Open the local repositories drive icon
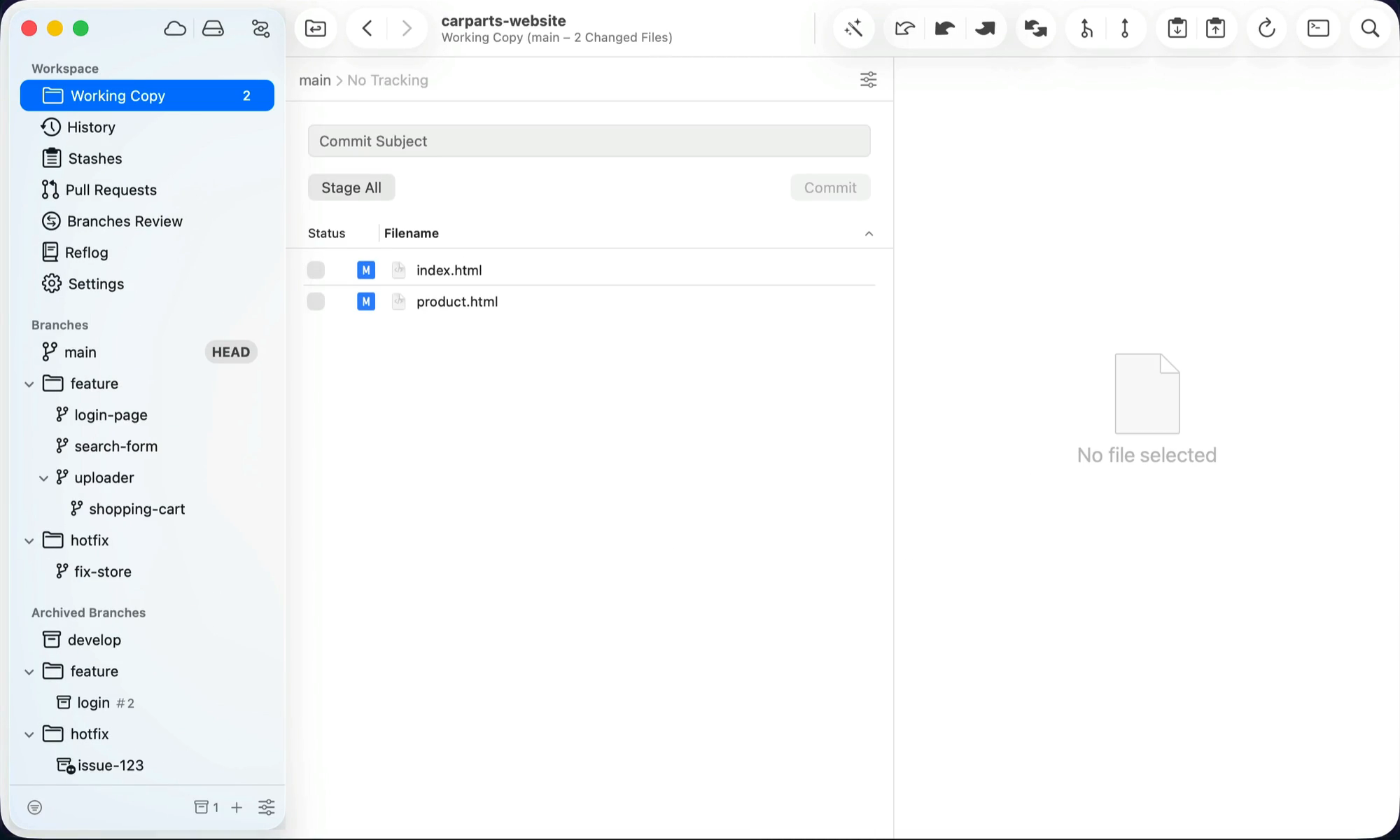Screen dimensions: 1400x840 tap(213, 28)
